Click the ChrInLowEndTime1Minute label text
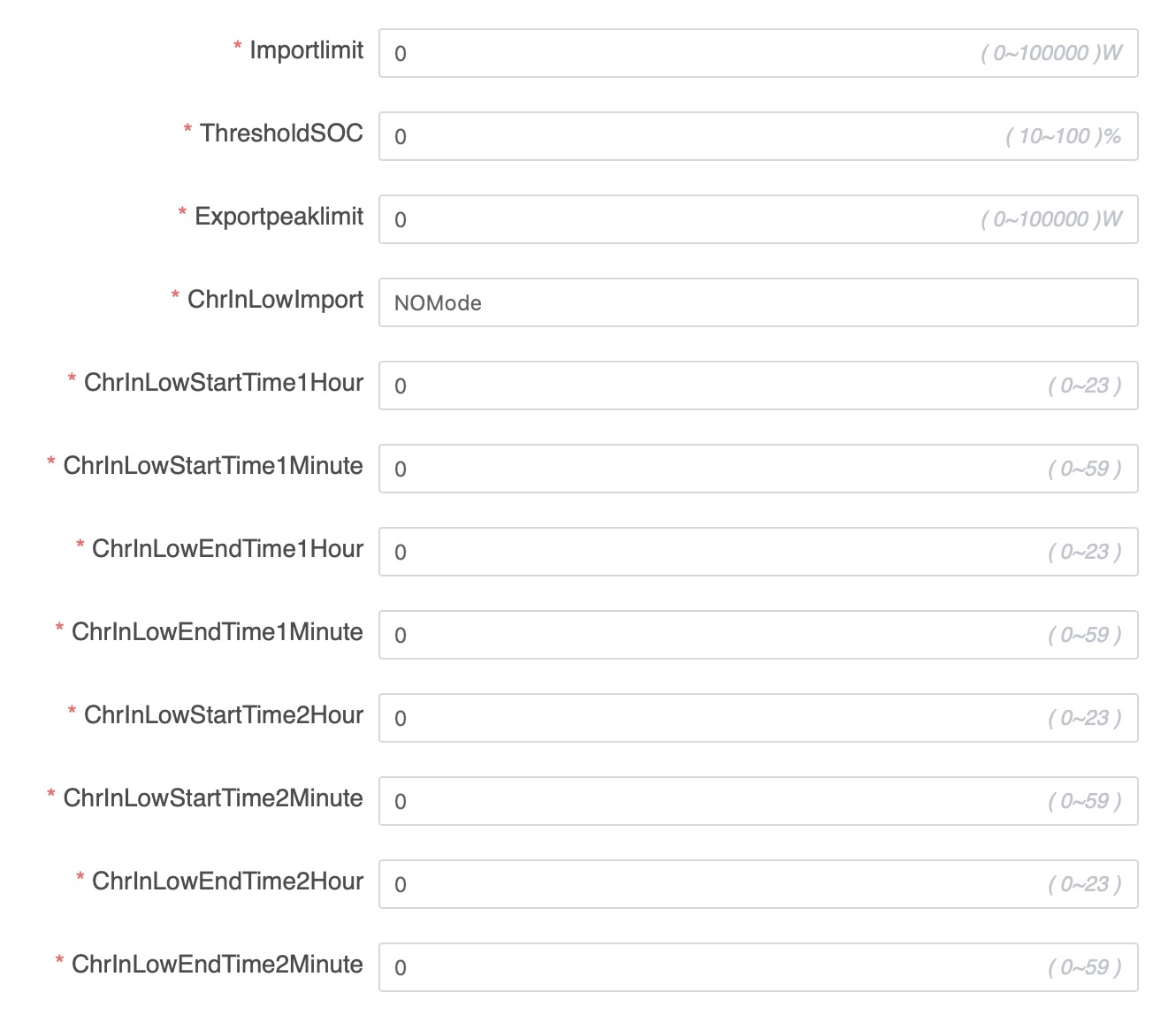Viewport: 1176px width, 1015px height. coord(218,632)
